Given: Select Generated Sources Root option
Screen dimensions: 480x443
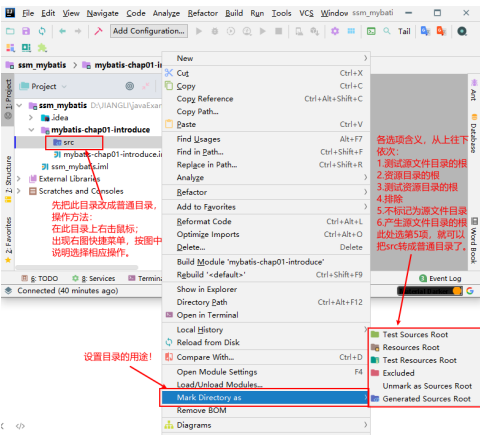Looking at the screenshot, I should tap(425, 399).
